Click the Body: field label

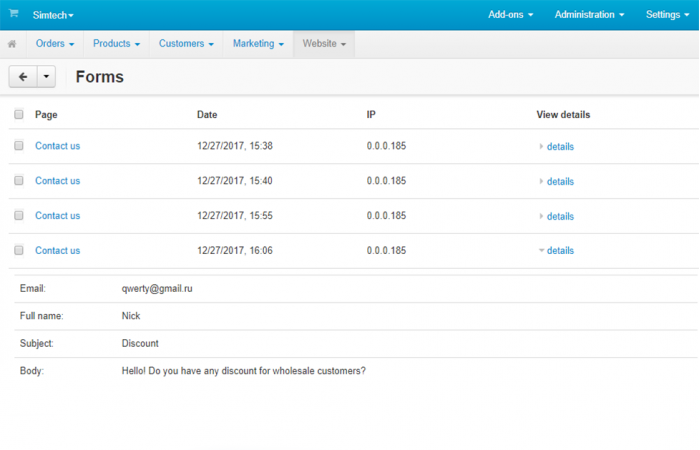pos(32,371)
